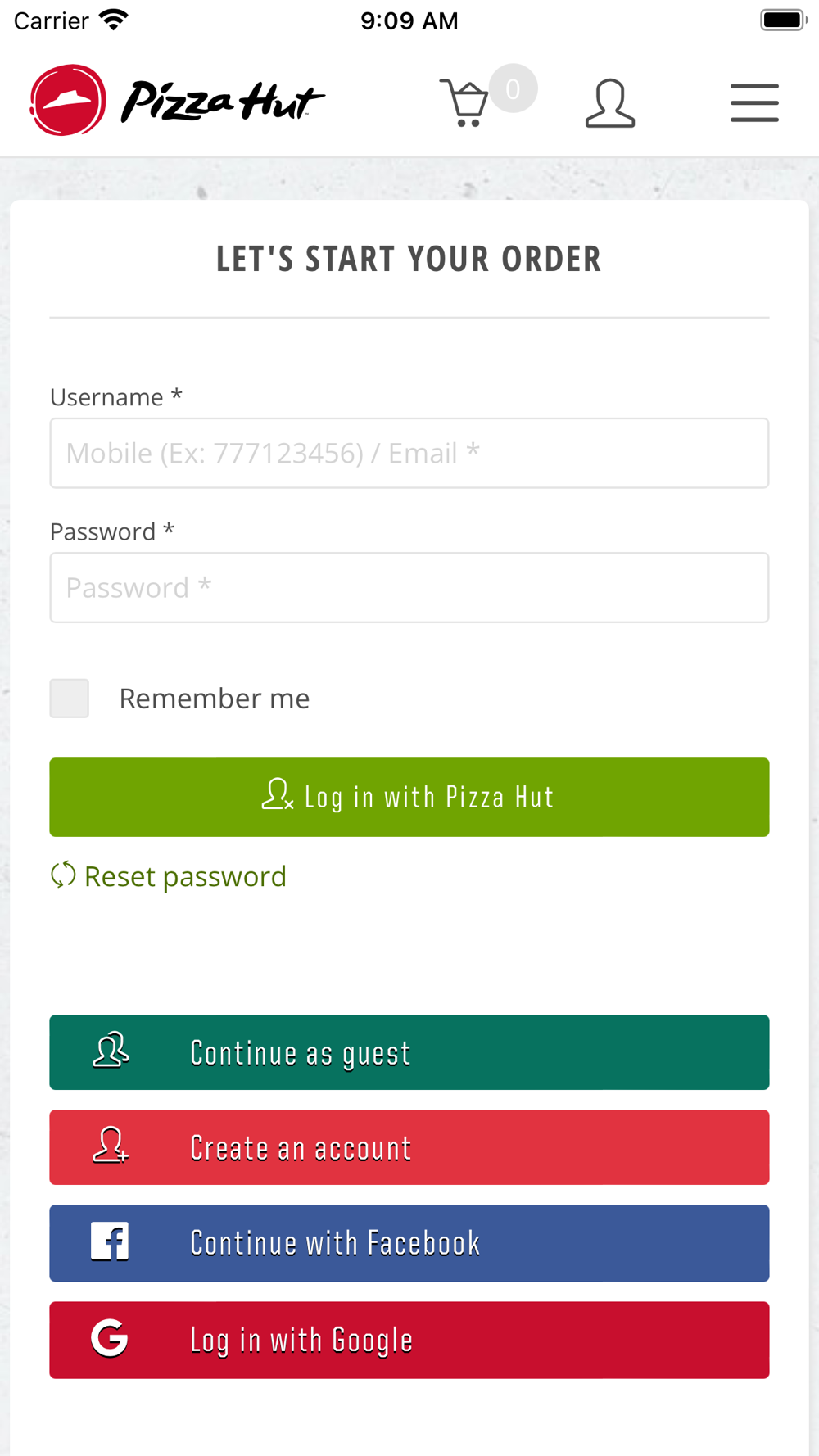
Task: Tap the reset password circular arrows icon
Action: pyautogui.click(x=63, y=875)
